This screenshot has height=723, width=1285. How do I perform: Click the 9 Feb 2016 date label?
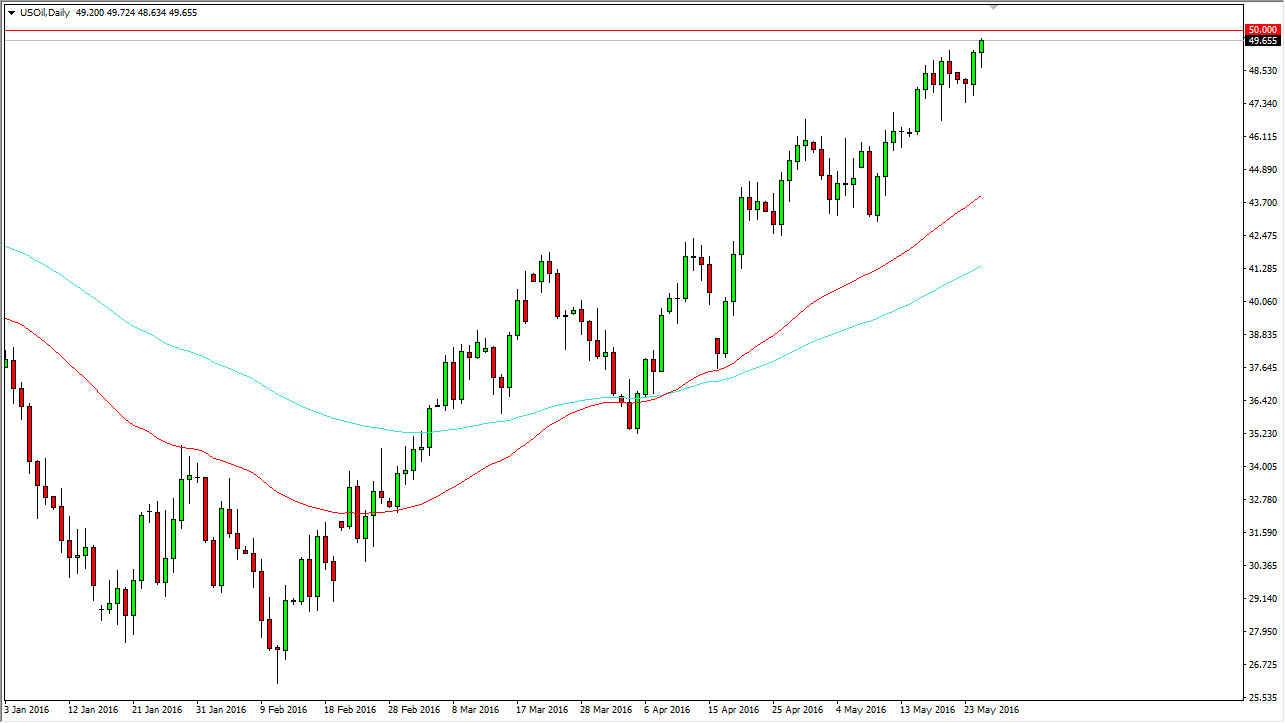[x=285, y=710]
